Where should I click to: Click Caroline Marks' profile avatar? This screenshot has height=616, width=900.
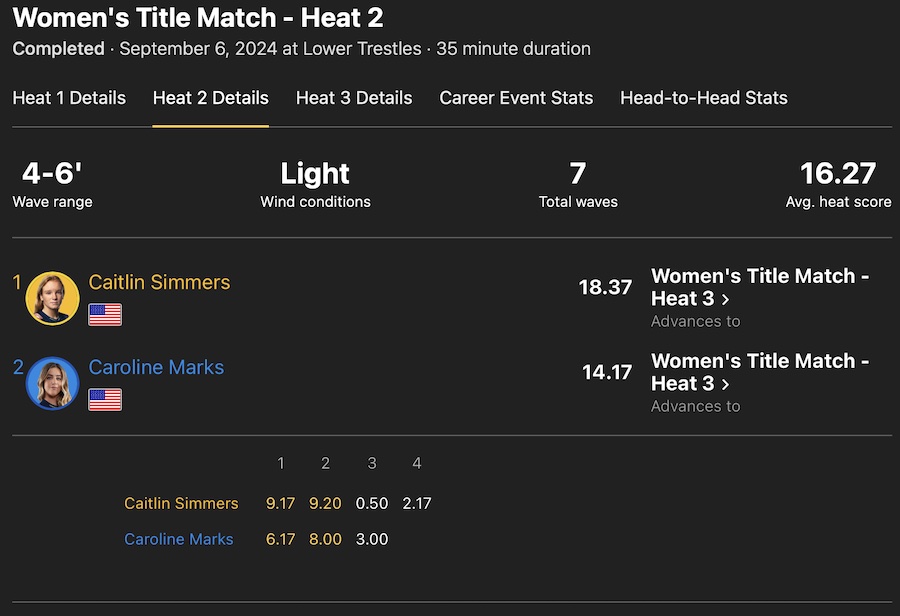[x=52, y=383]
